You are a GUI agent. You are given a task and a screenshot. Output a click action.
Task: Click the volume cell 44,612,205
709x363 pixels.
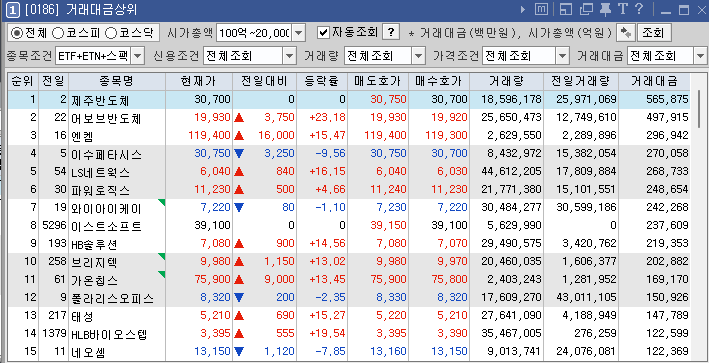[x=511, y=171]
